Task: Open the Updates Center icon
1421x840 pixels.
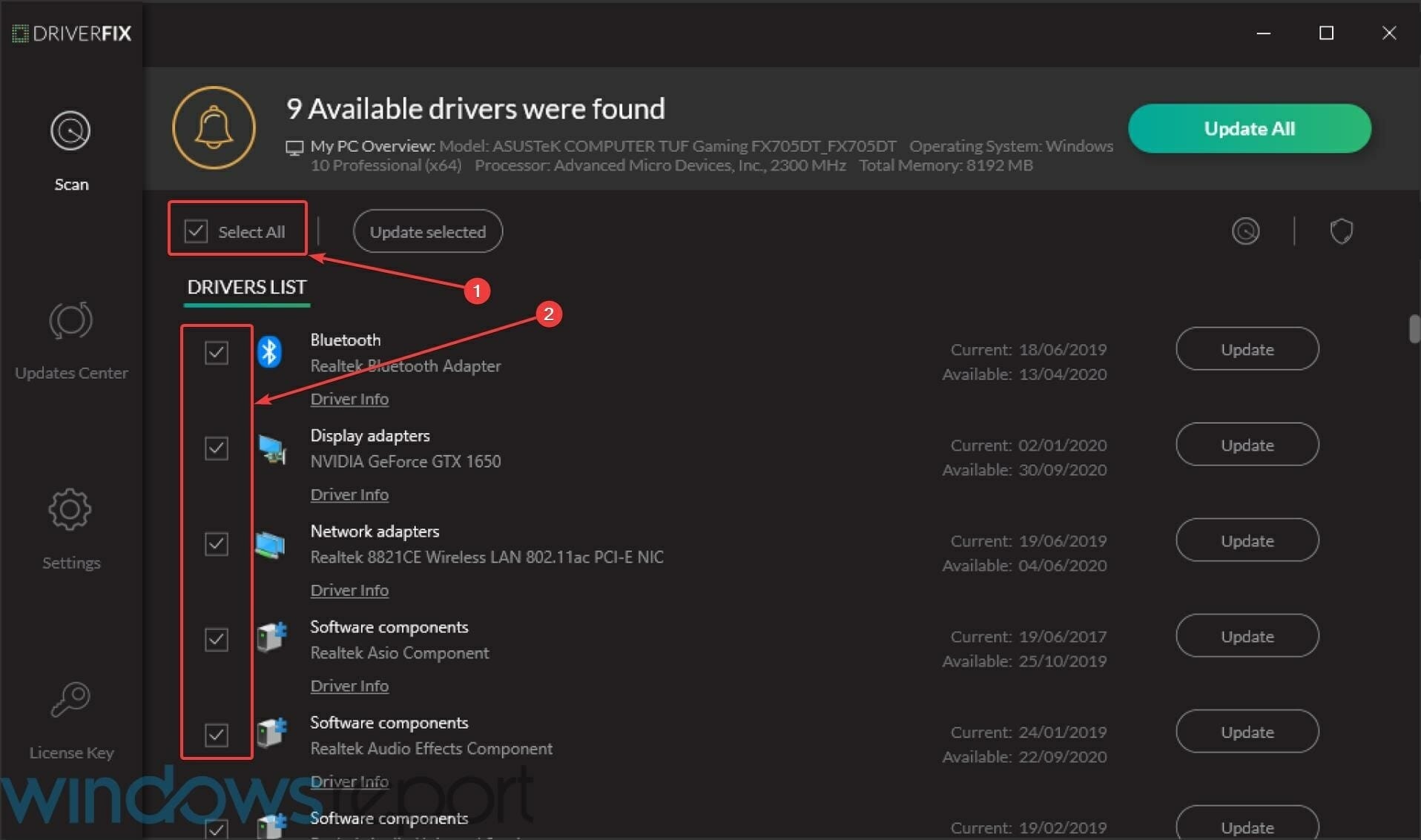Action: [70, 320]
